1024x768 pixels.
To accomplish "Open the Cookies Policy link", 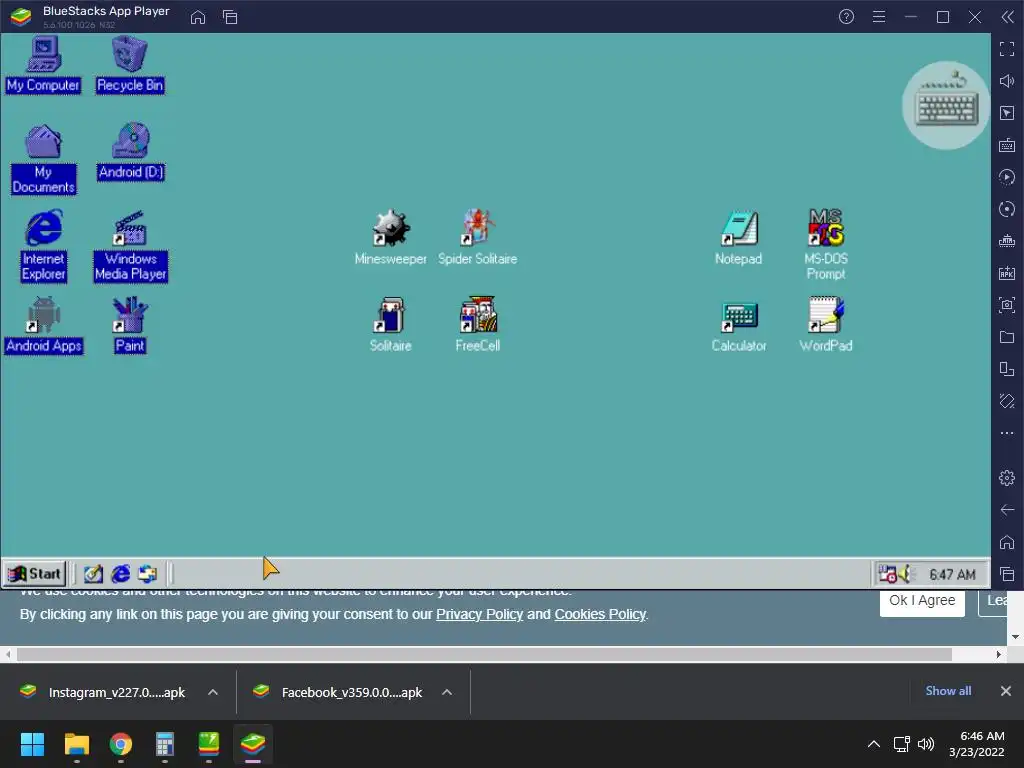I will click(x=600, y=615).
